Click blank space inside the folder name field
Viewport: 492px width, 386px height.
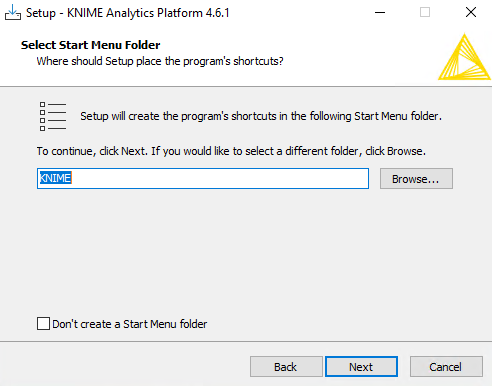(220, 178)
